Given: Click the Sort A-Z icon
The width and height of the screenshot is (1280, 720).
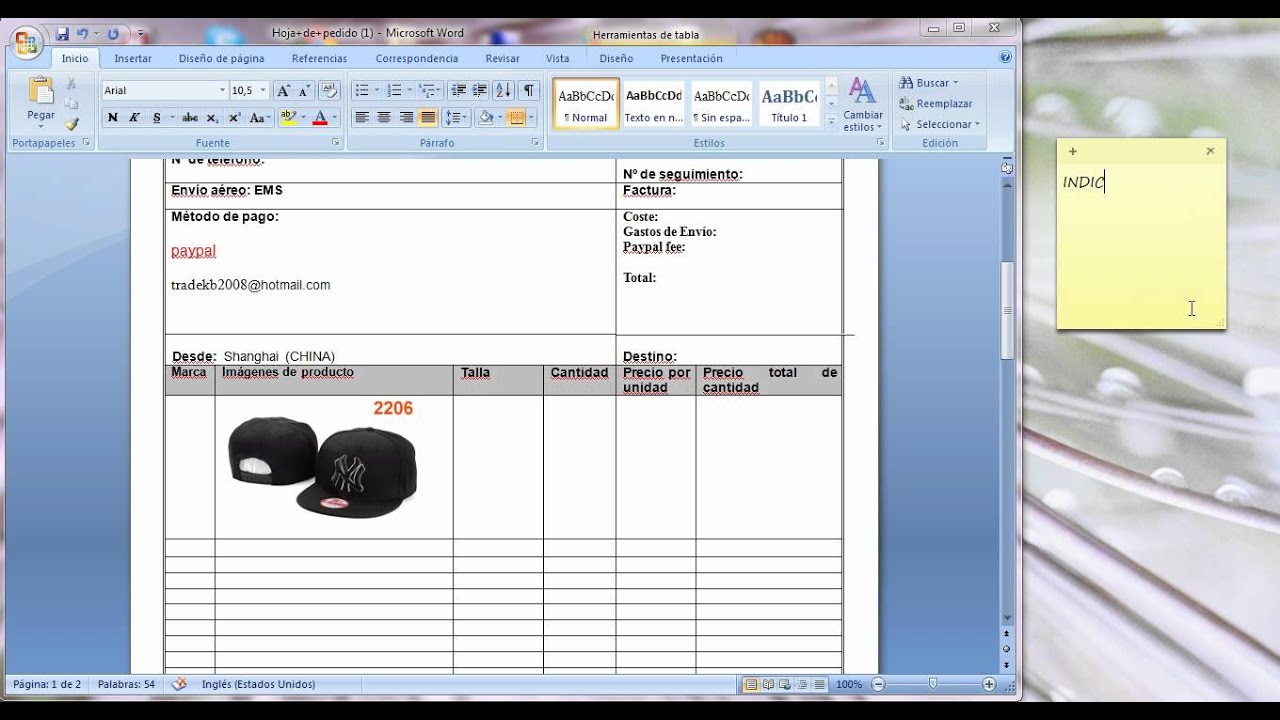Looking at the screenshot, I should [x=503, y=90].
